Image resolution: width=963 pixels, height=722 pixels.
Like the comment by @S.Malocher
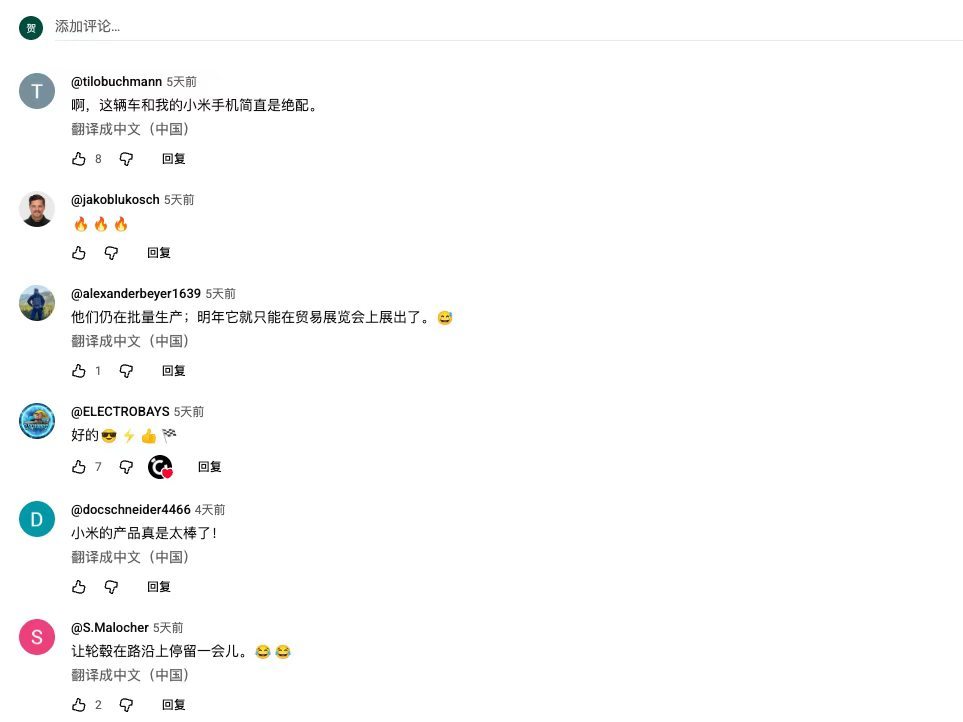click(x=79, y=705)
